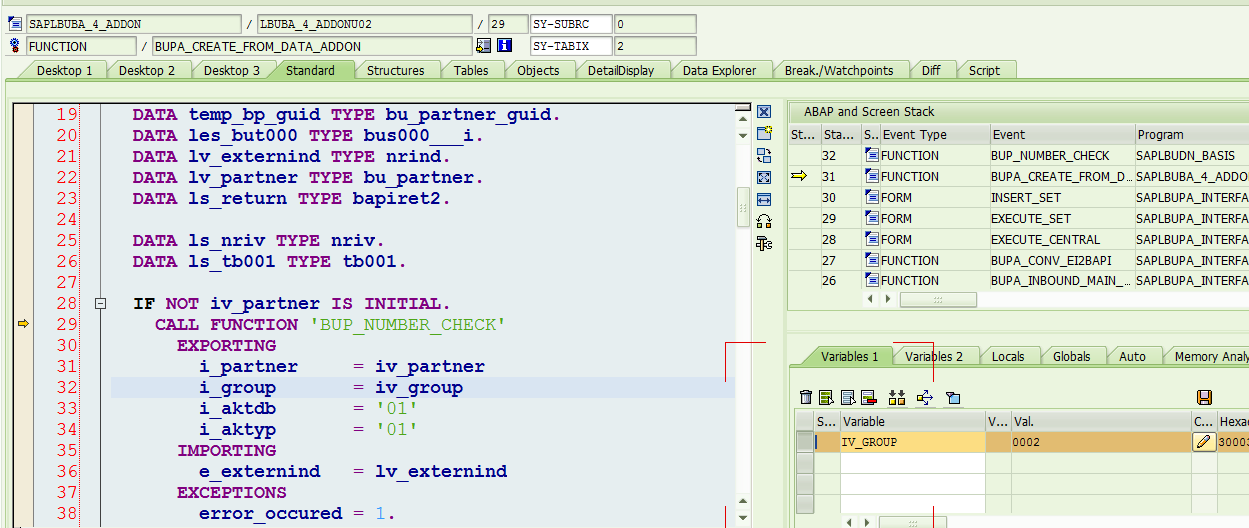Open the Objects tab
Viewport: 1249px width, 528px height.
pyautogui.click(x=538, y=70)
